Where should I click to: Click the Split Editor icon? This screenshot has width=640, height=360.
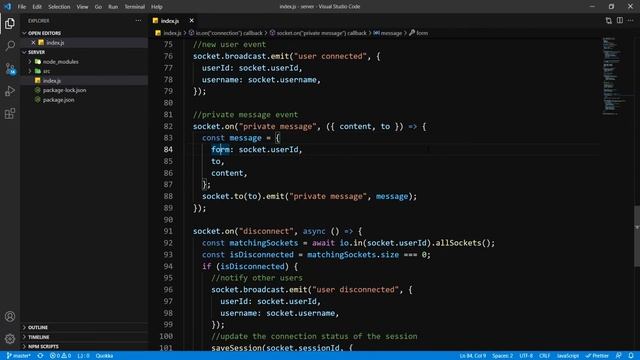point(620,20)
